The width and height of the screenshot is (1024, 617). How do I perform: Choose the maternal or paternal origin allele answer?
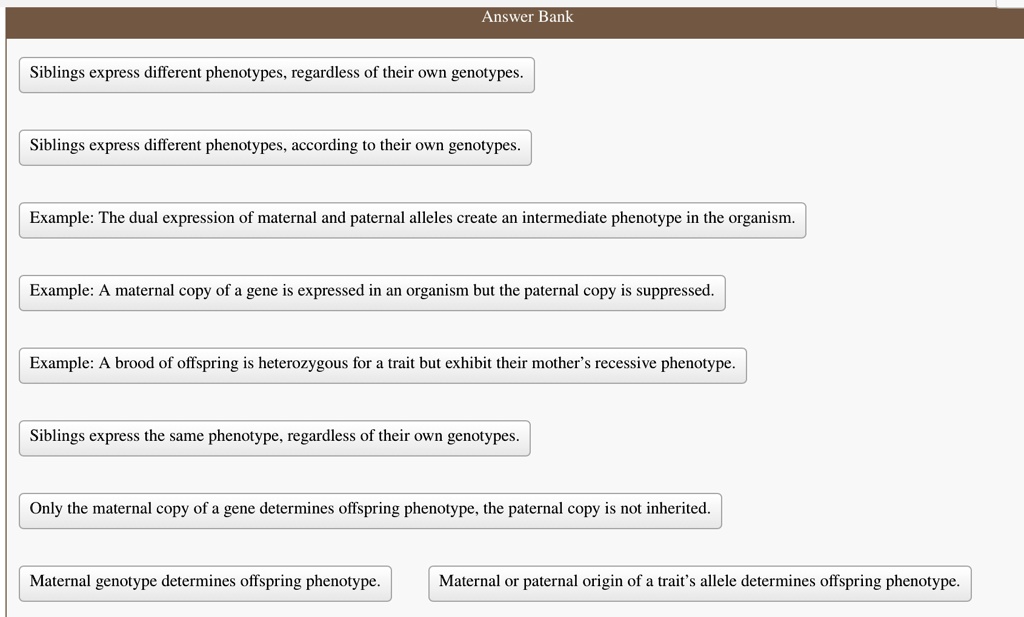(700, 582)
